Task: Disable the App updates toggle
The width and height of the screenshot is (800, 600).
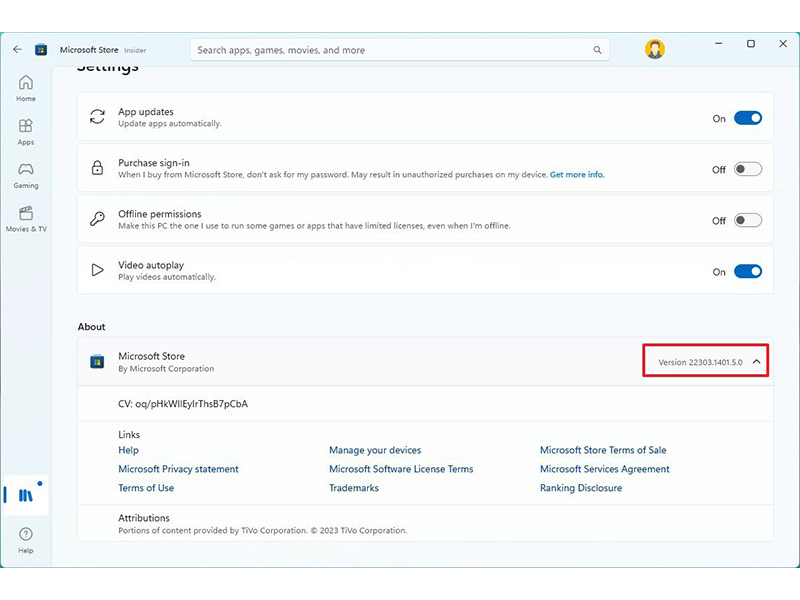Action: coord(747,118)
